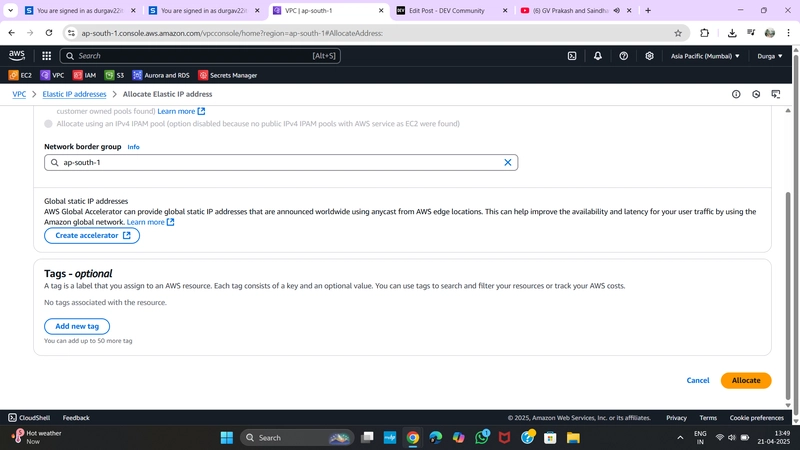Open the S3 favorite shortcut
The height and width of the screenshot is (450, 800).
114,75
